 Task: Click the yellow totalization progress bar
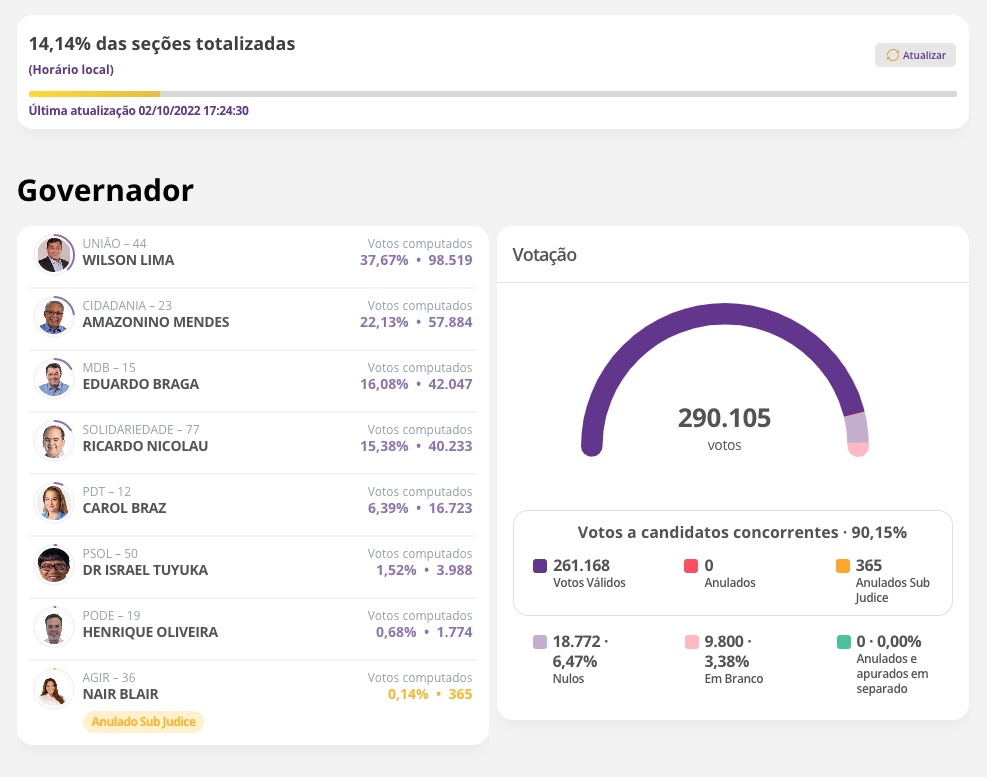point(94,93)
